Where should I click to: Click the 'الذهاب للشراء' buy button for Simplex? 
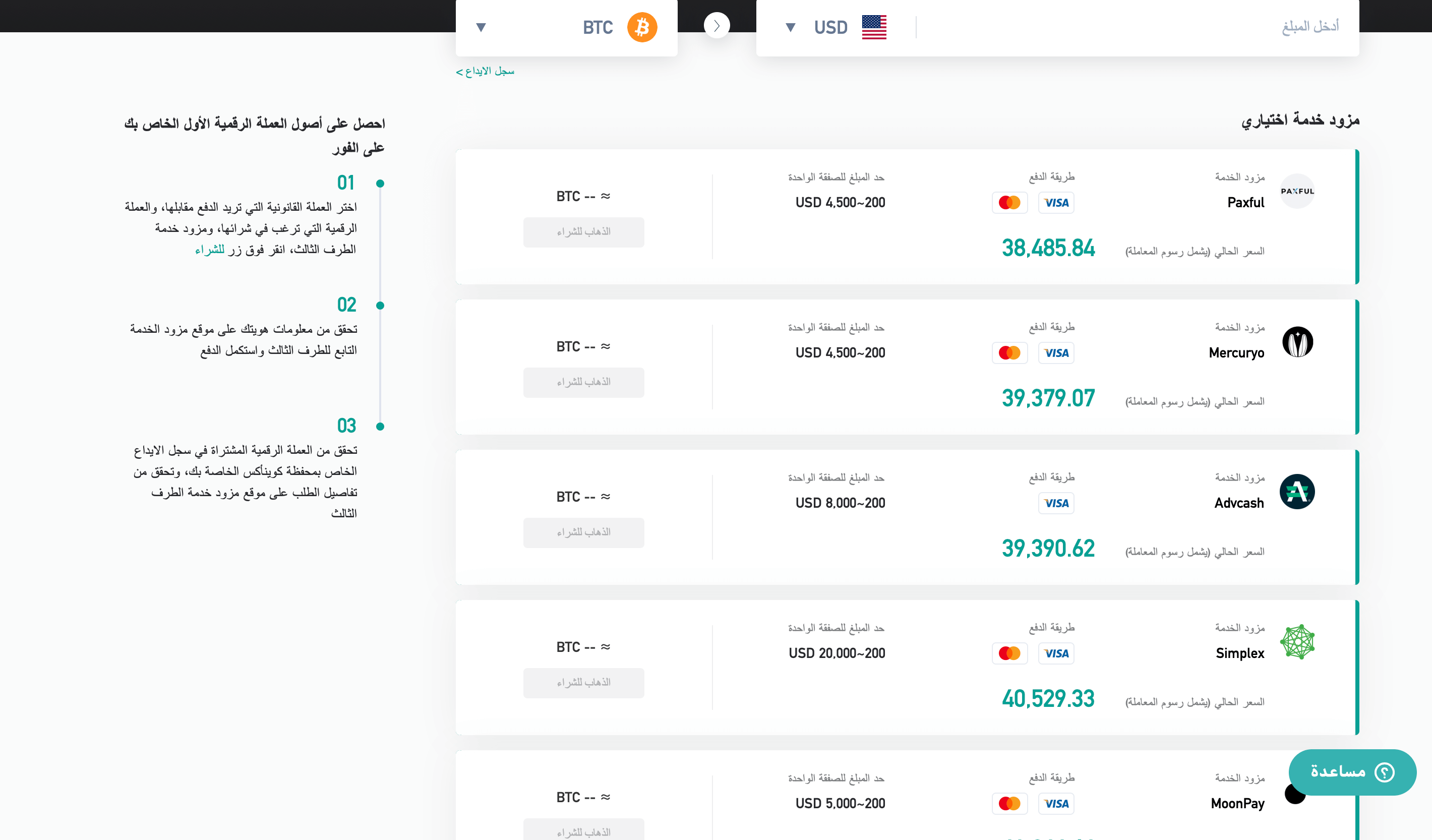pyautogui.click(x=583, y=683)
